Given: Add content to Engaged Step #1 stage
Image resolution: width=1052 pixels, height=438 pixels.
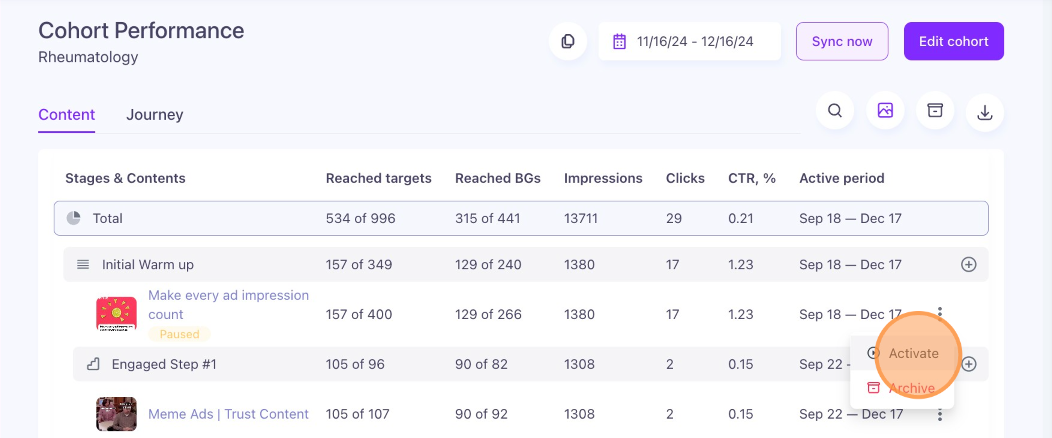Looking at the screenshot, I should 969,364.
